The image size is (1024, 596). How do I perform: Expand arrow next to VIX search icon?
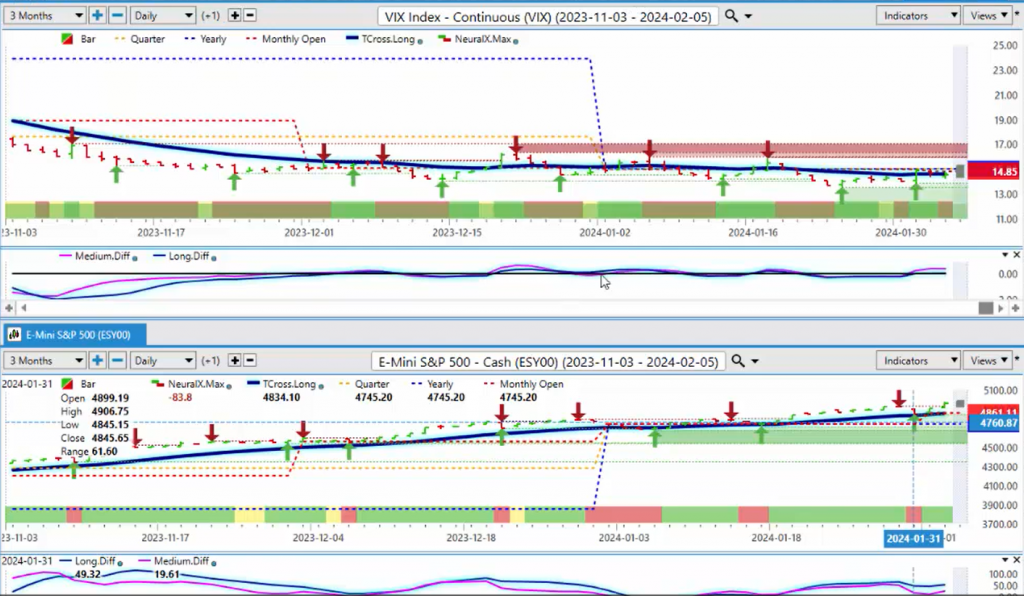click(748, 16)
